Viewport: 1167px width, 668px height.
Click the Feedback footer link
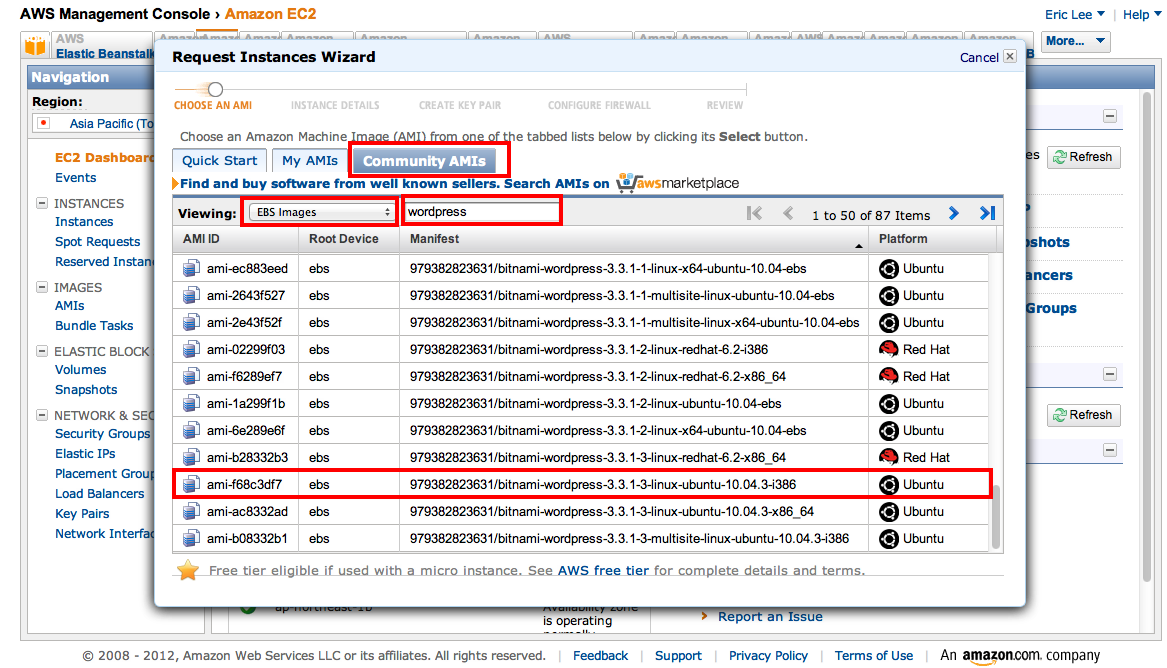click(600, 655)
